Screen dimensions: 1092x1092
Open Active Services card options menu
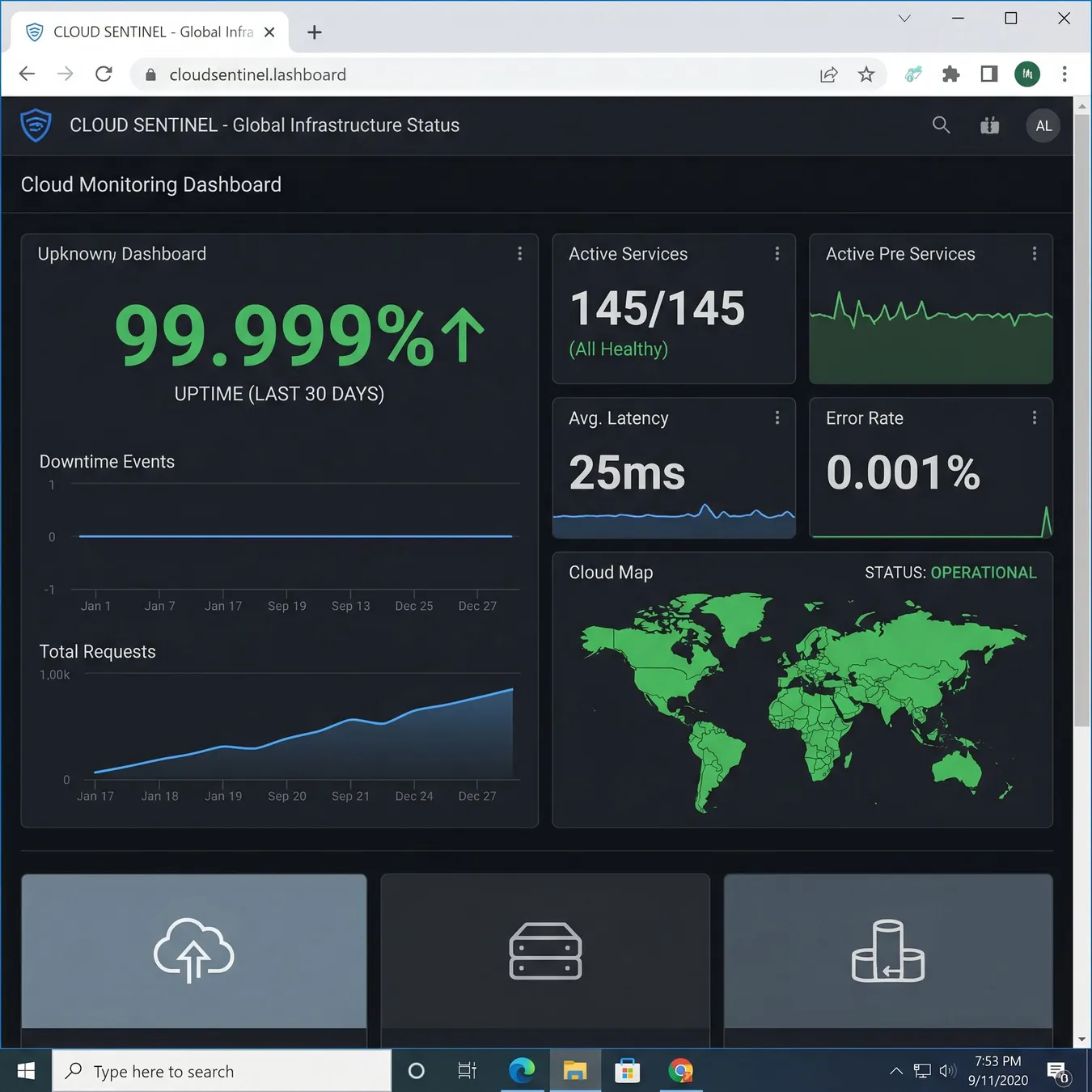(x=777, y=254)
